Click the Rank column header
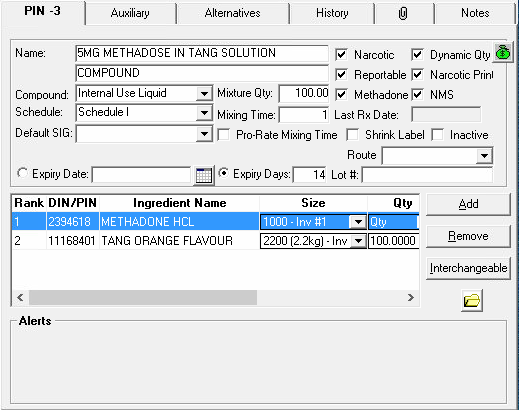 29,203
